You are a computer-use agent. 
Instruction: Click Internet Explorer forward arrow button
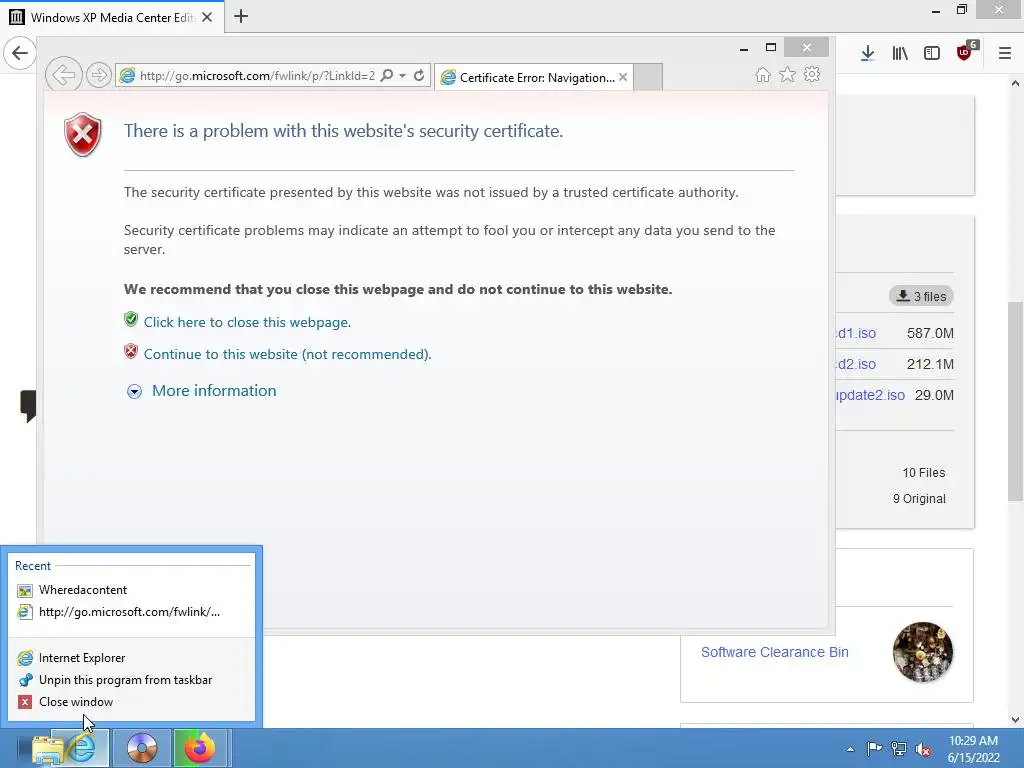pyautogui.click(x=99, y=76)
